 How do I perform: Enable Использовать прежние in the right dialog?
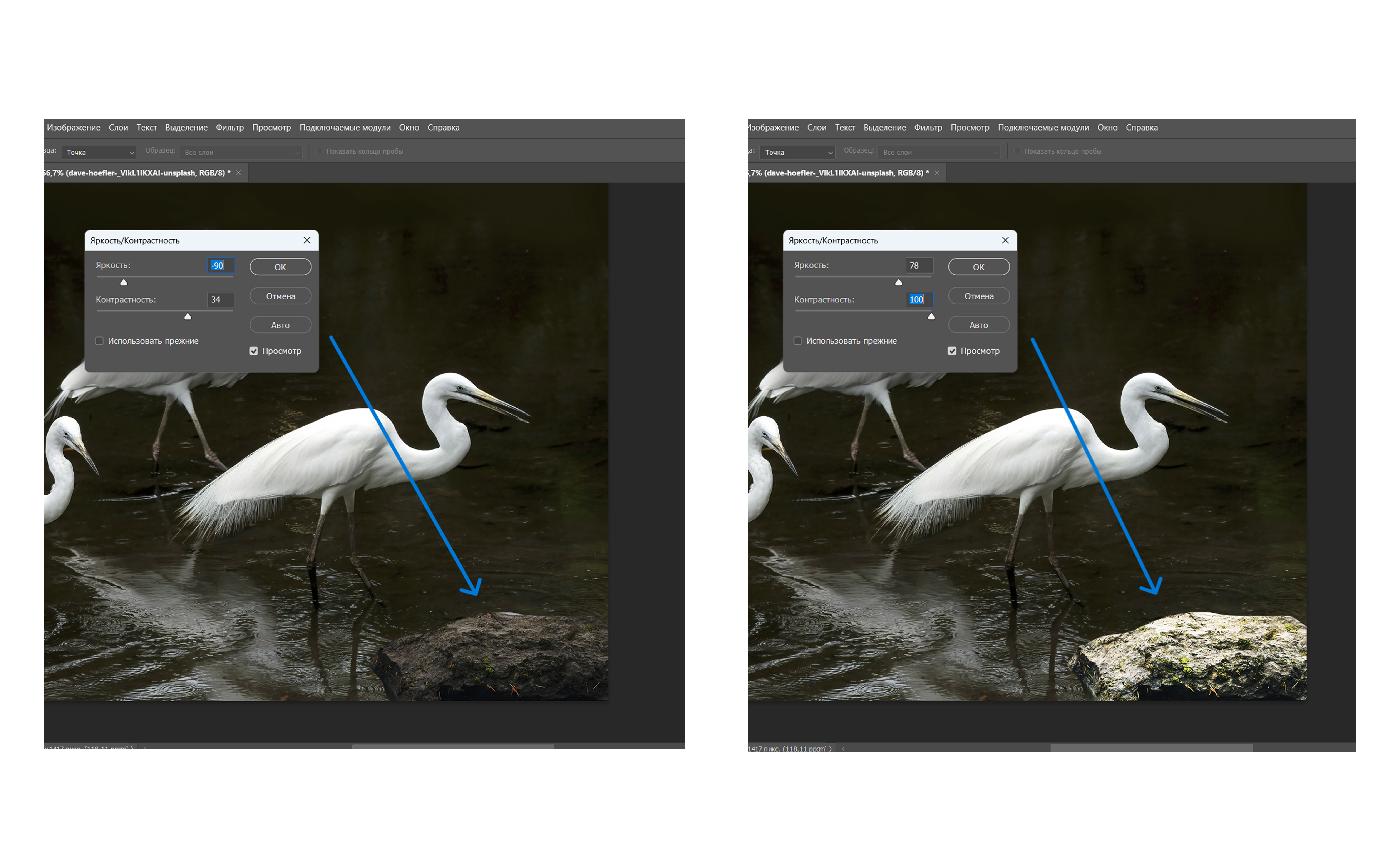click(798, 341)
